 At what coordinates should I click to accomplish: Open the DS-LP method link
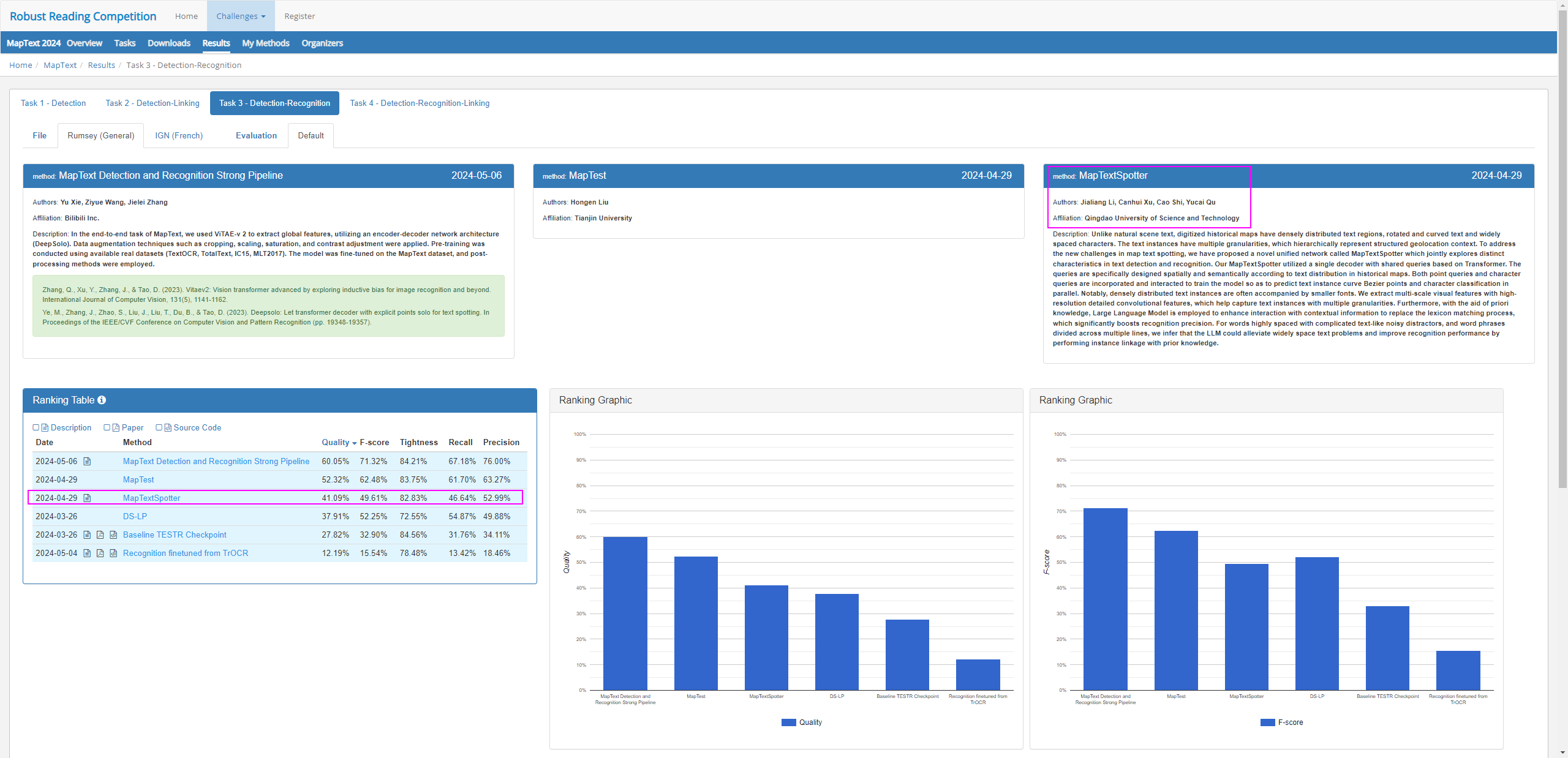click(x=135, y=517)
